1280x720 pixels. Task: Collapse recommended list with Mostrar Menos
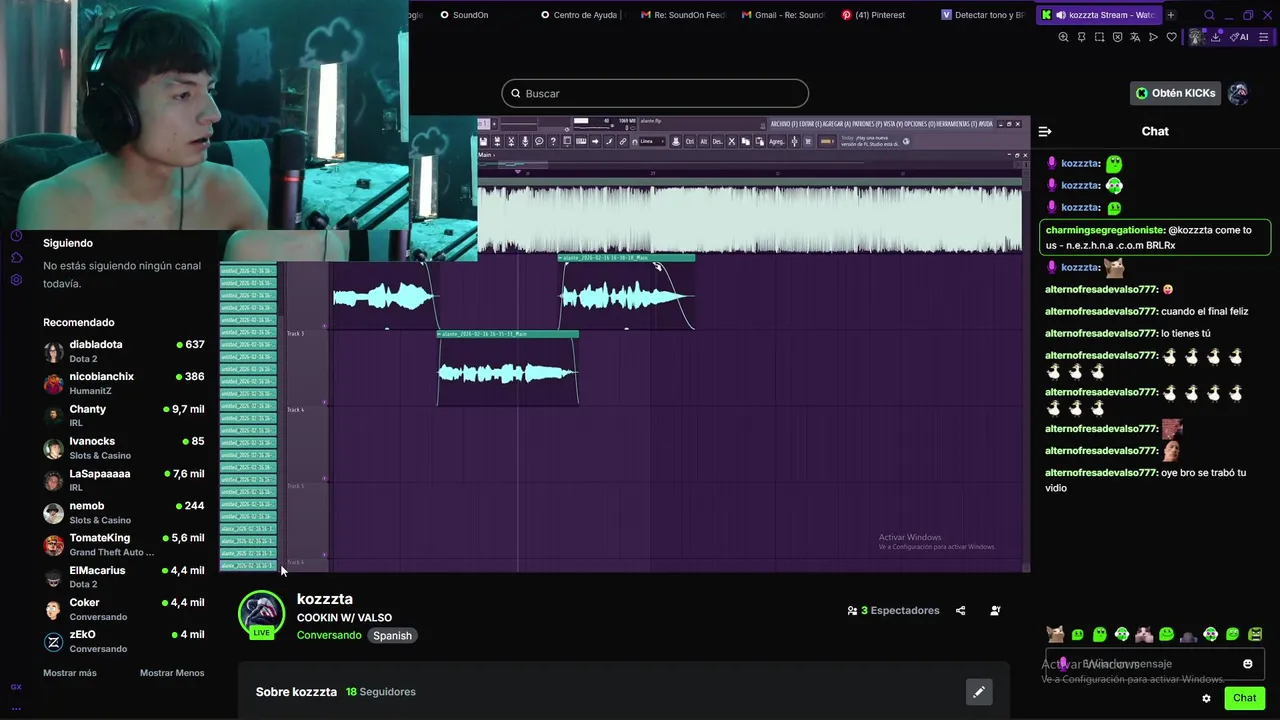coord(172,673)
